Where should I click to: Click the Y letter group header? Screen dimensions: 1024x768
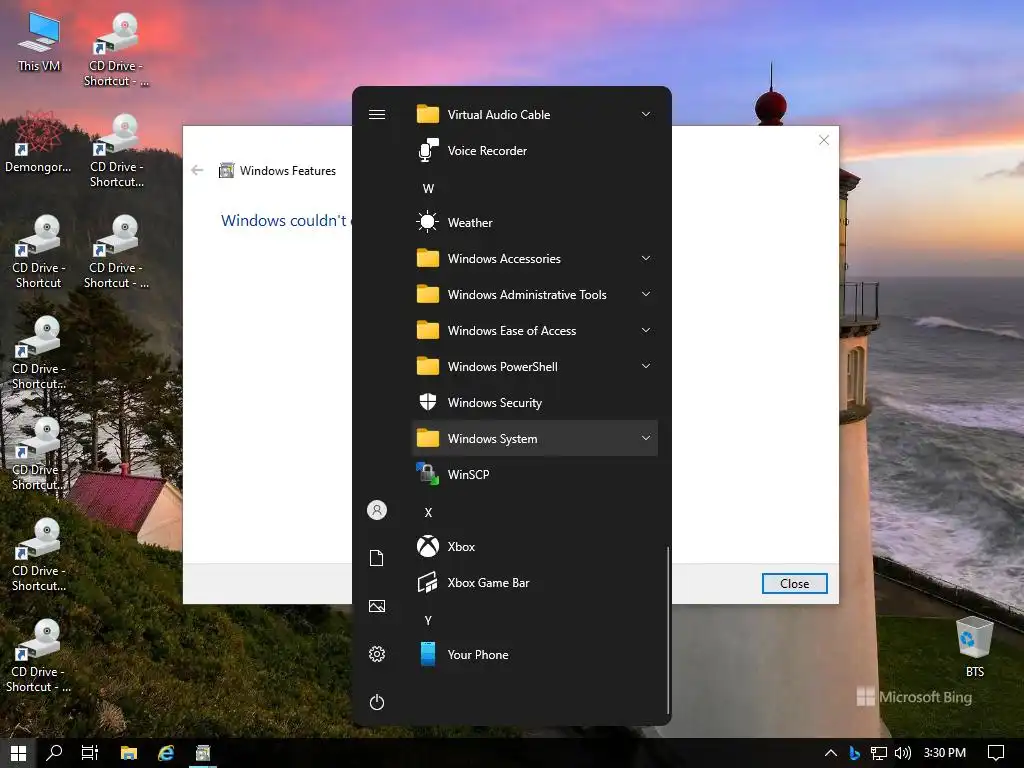(x=428, y=620)
